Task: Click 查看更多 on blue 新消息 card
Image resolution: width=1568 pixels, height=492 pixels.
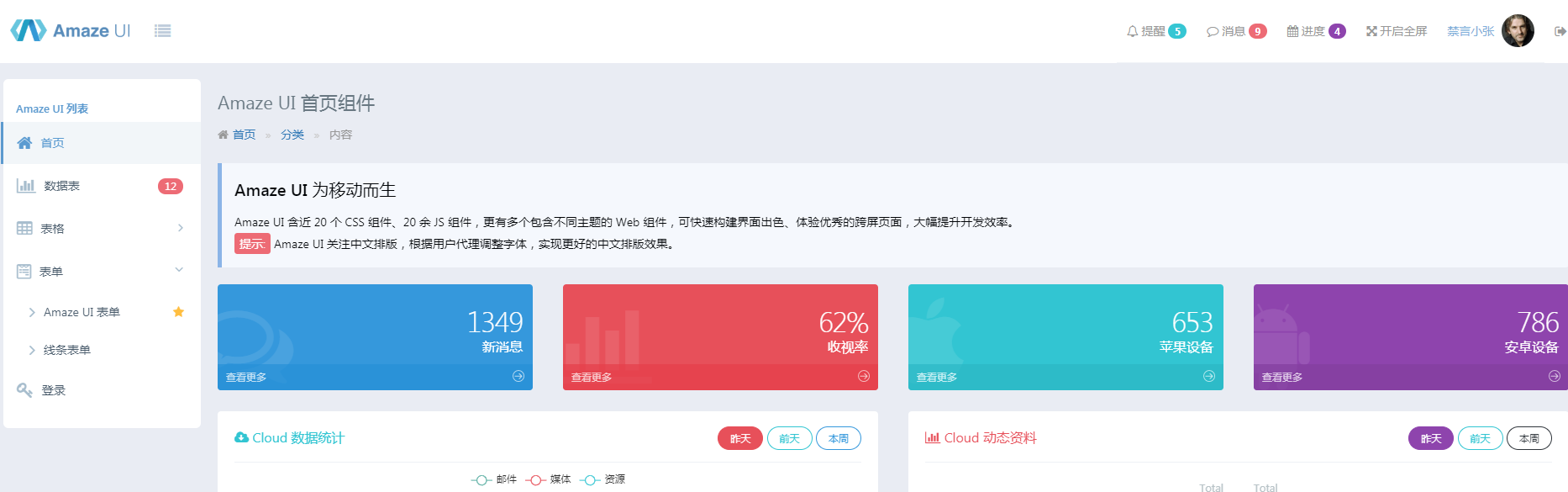Action: click(x=246, y=378)
